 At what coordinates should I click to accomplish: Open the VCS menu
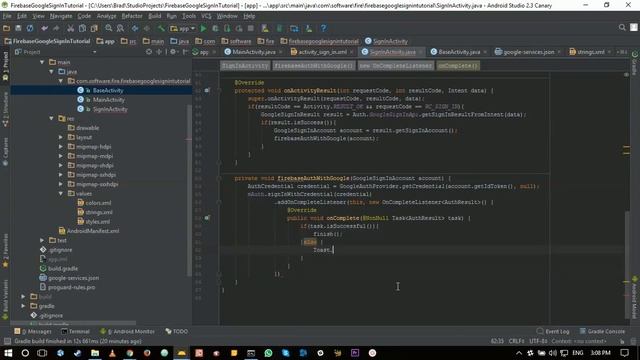pos(206,16)
